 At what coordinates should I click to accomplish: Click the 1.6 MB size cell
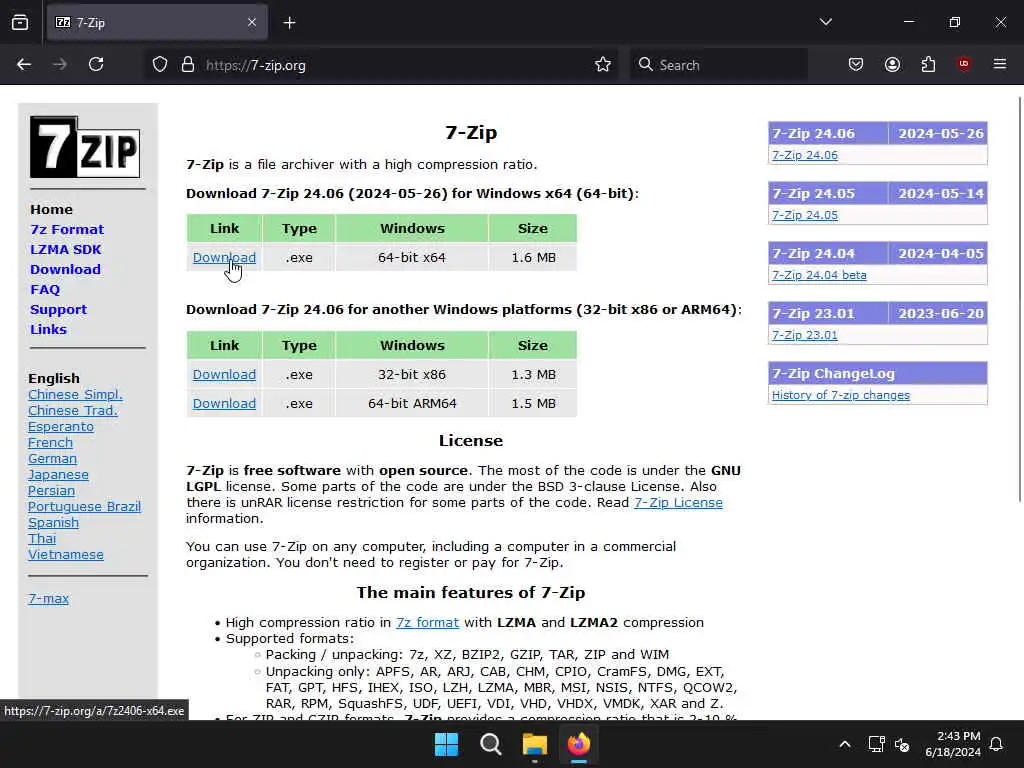point(533,257)
